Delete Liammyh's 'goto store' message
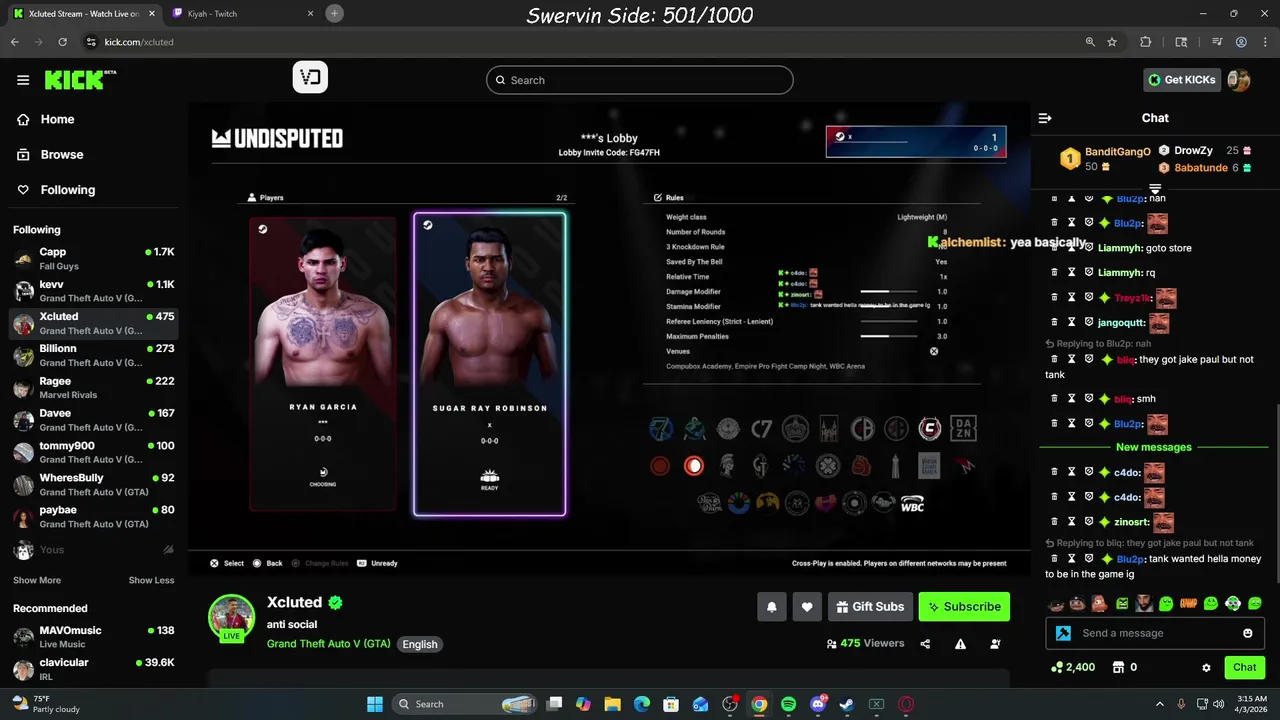This screenshot has height=720, width=1280. [x=1054, y=248]
